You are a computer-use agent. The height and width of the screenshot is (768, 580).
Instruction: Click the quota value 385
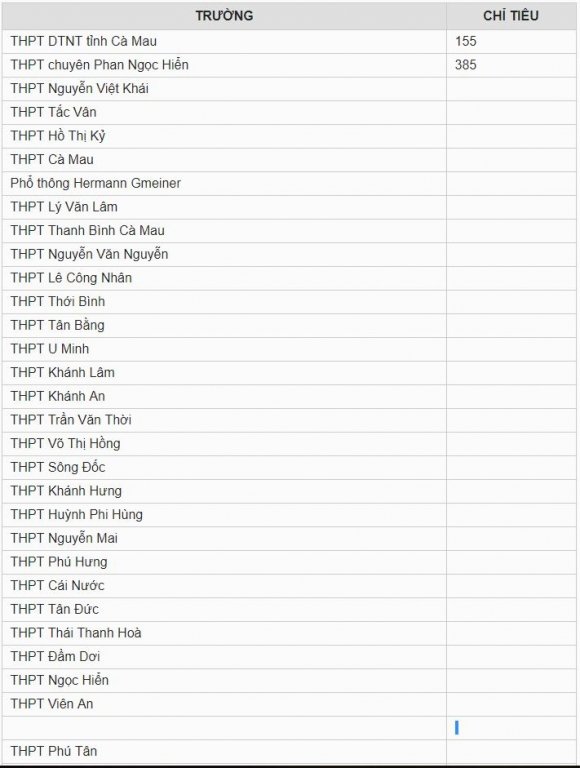tap(465, 65)
